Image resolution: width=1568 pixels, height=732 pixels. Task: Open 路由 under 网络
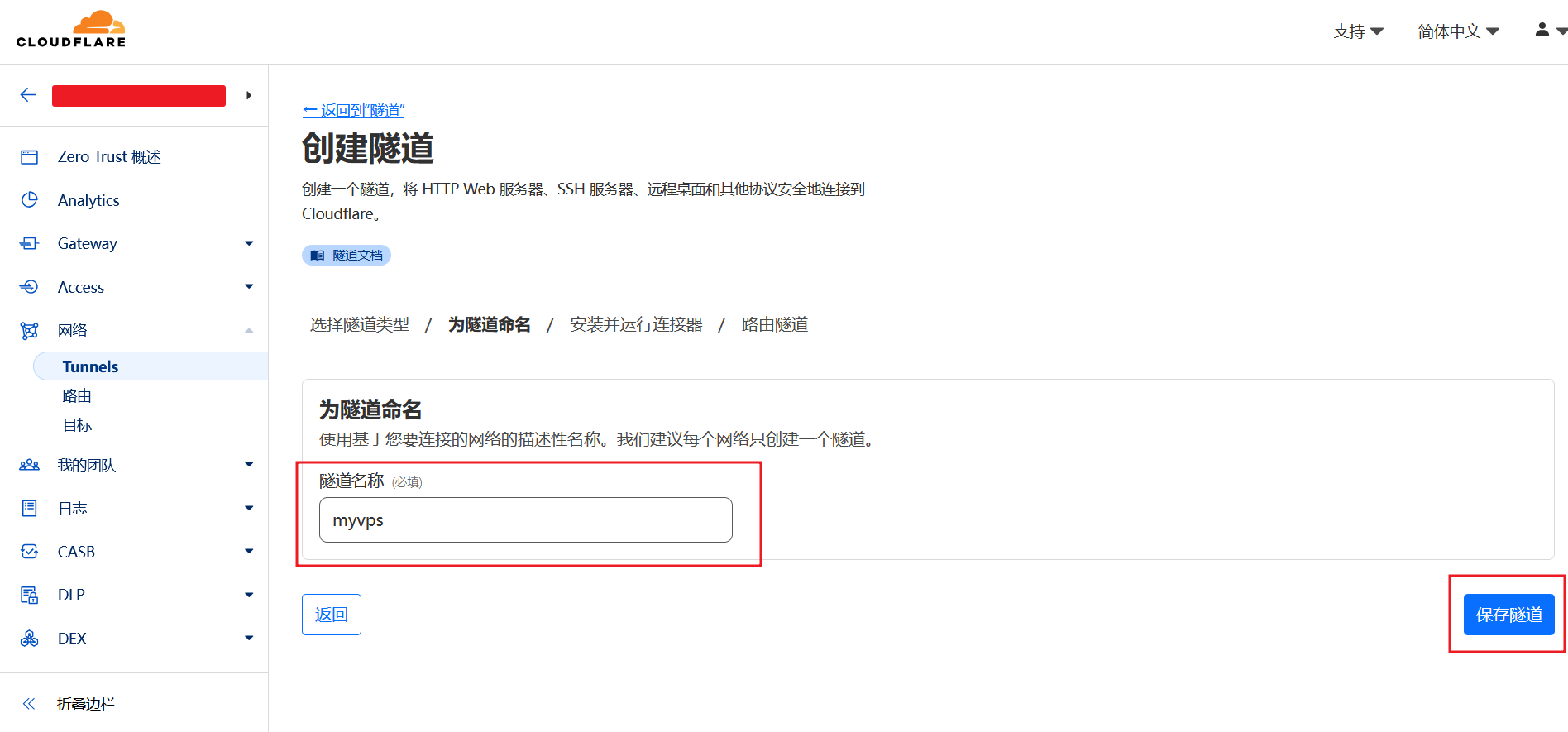(77, 396)
